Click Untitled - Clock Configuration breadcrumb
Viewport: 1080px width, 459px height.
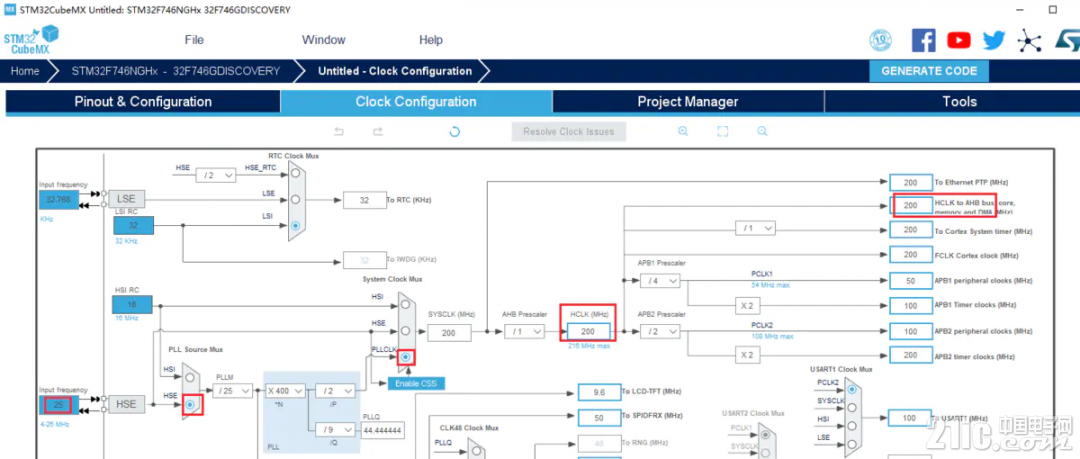click(x=395, y=71)
